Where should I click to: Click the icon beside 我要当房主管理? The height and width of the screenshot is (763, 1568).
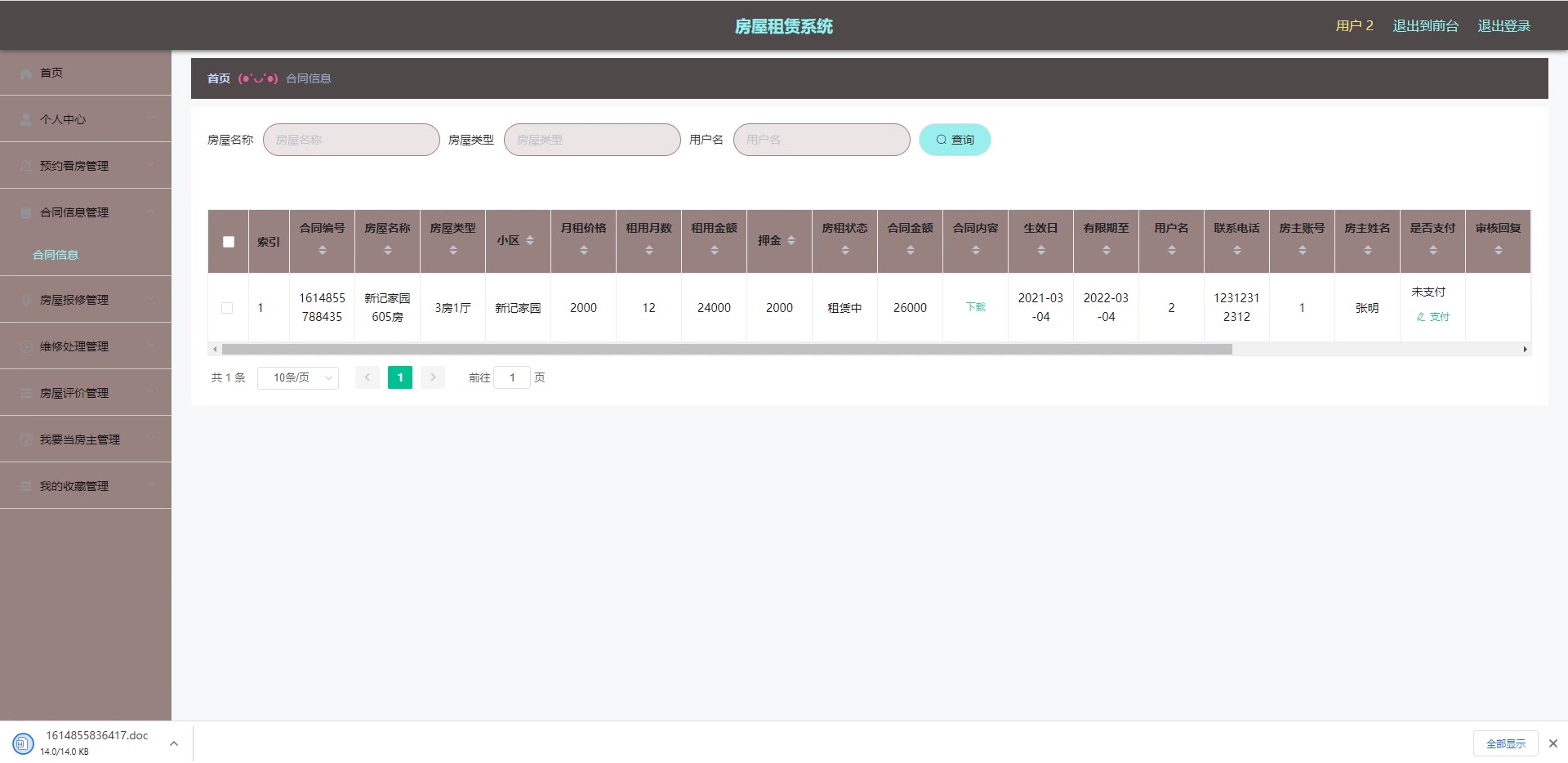[26, 440]
